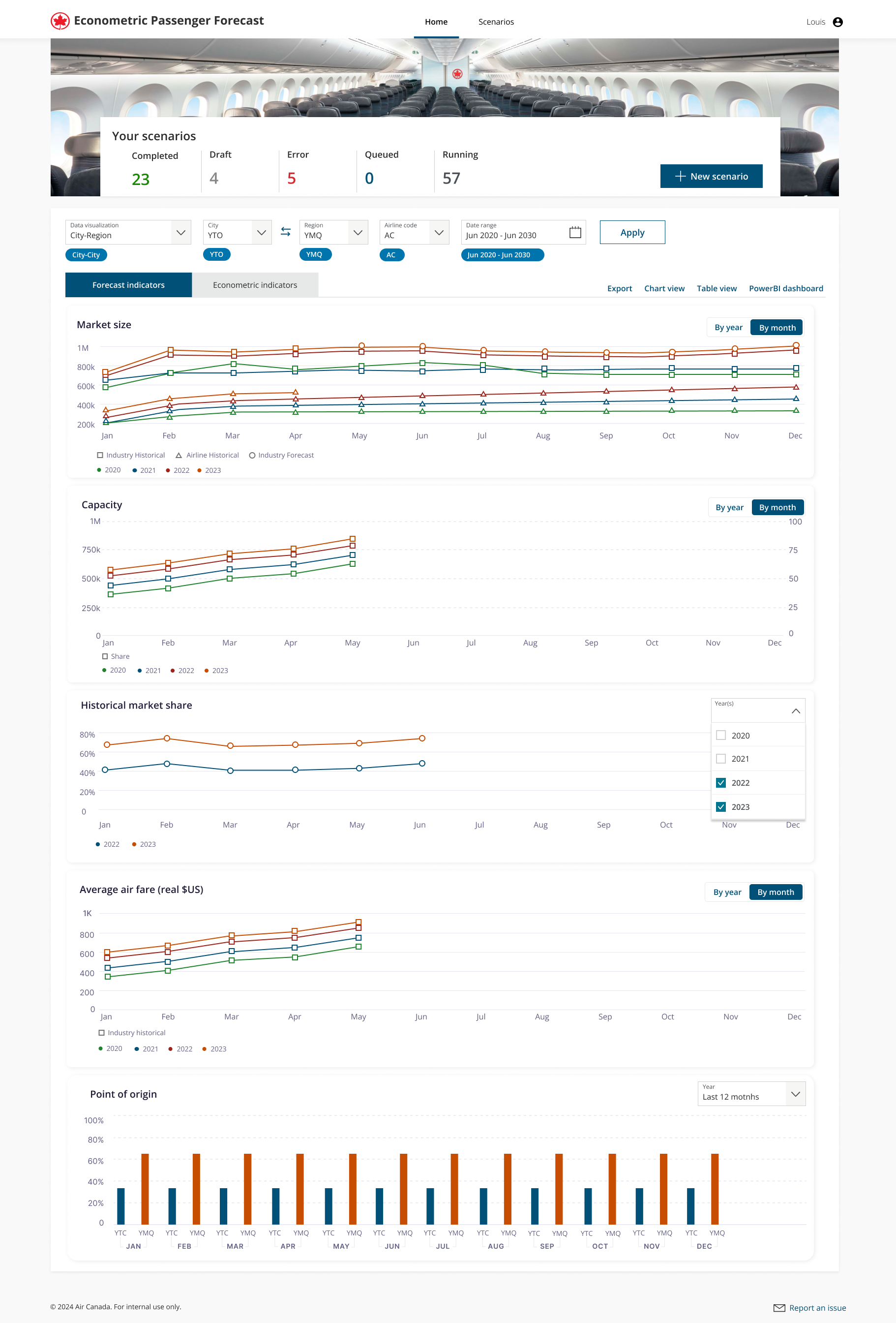The image size is (896, 1323).
Task: Enable the 2021 year checkbox
Action: click(721, 759)
